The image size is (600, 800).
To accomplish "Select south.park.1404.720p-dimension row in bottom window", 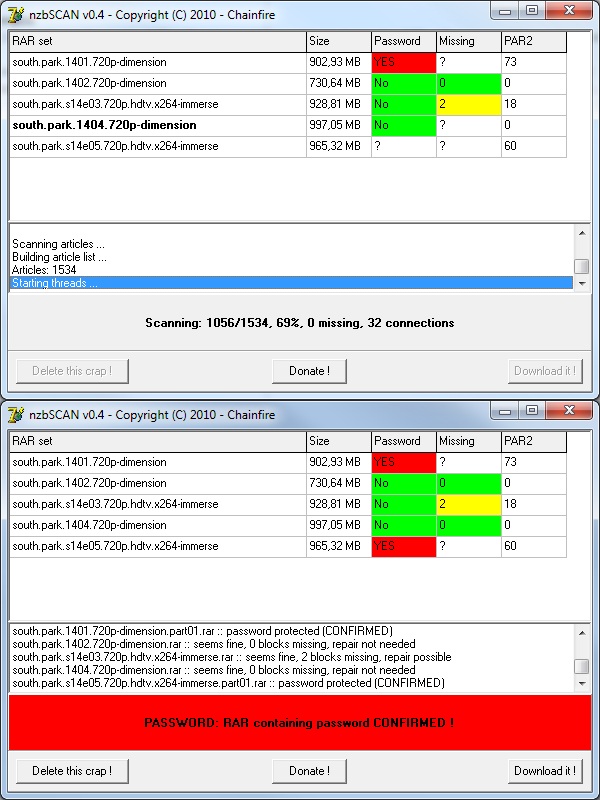I will (x=288, y=525).
